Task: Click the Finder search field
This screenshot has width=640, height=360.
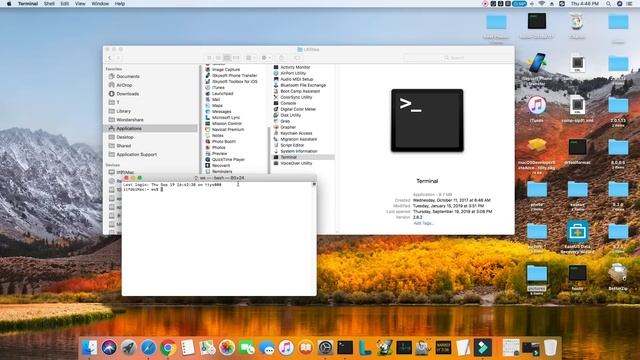Action: pyautogui.click(x=457, y=58)
